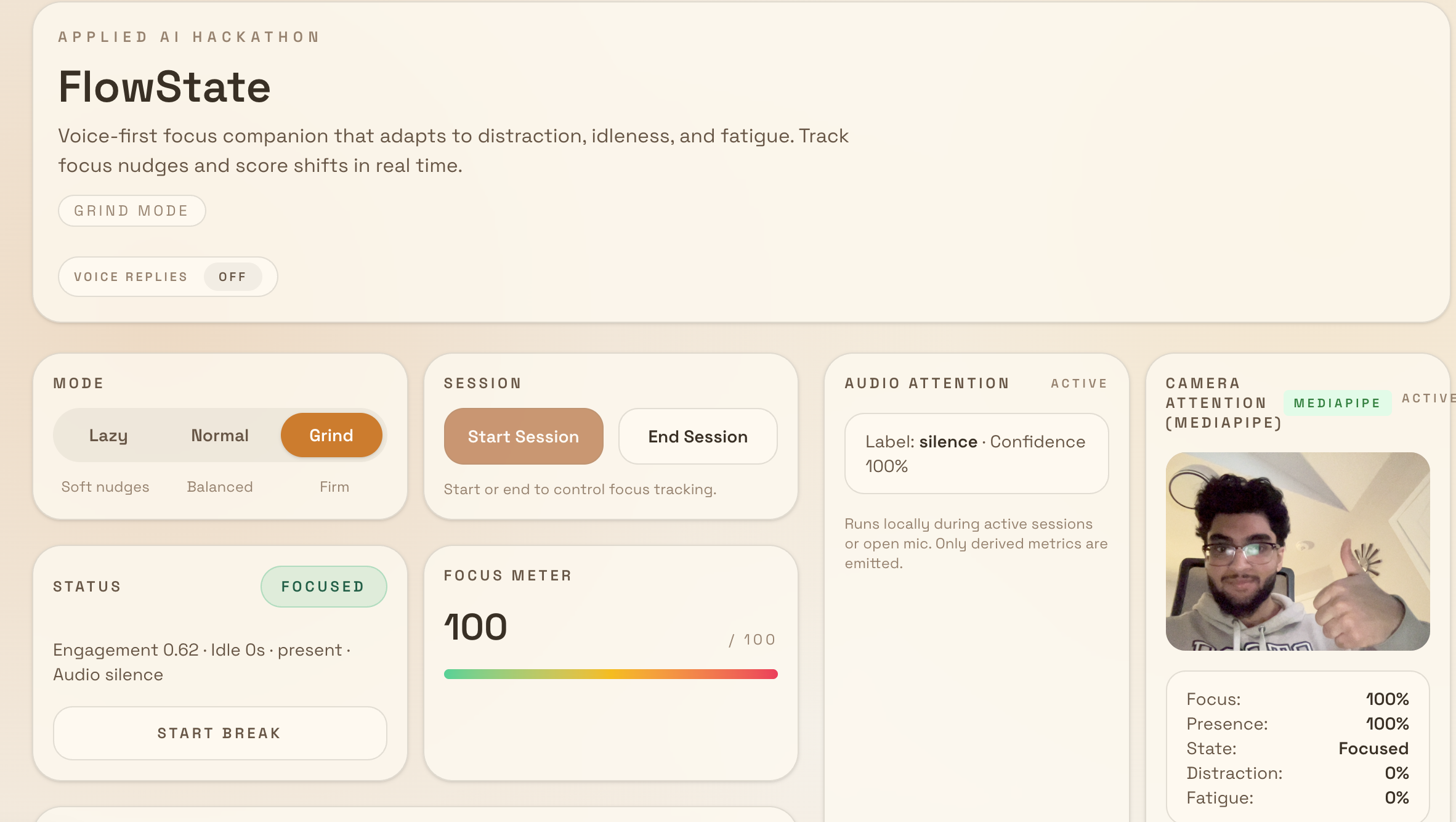Select Normal mode option
1456x822 pixels.
(x=220, y=435)
